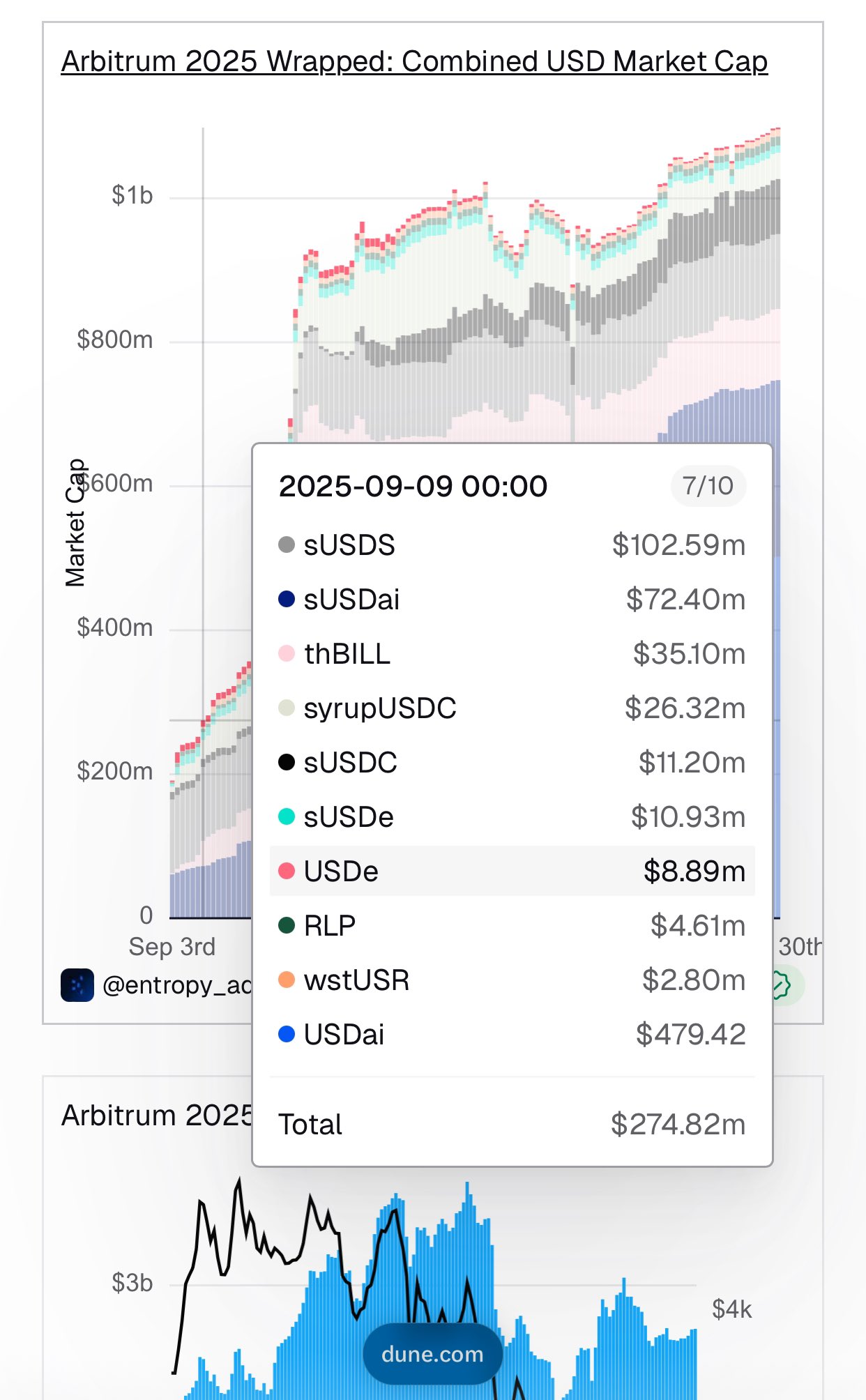
Task: Open the Arbitrum 2025 Wrapped chart title link
Action: (414, 62)
